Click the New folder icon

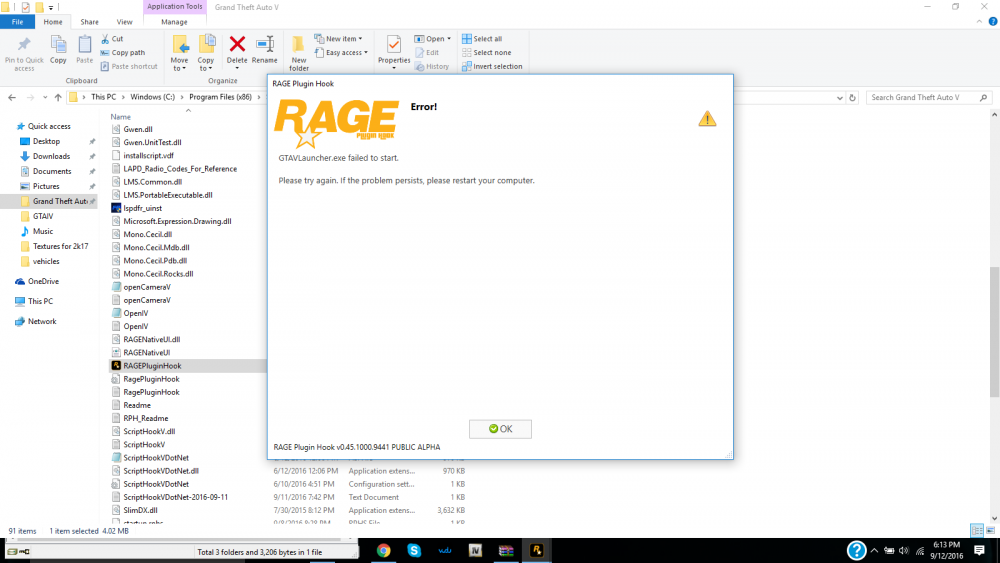298,45
